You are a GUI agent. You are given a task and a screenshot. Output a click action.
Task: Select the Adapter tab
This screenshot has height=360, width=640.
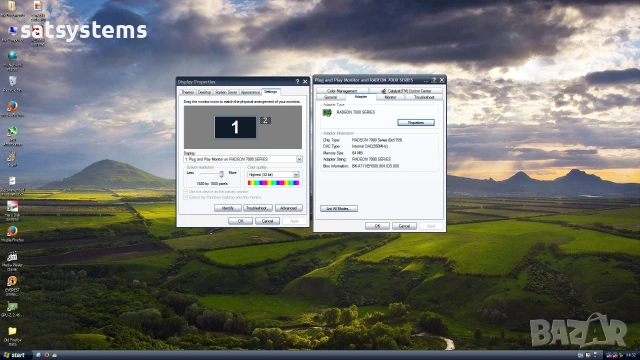pos(361,97)
